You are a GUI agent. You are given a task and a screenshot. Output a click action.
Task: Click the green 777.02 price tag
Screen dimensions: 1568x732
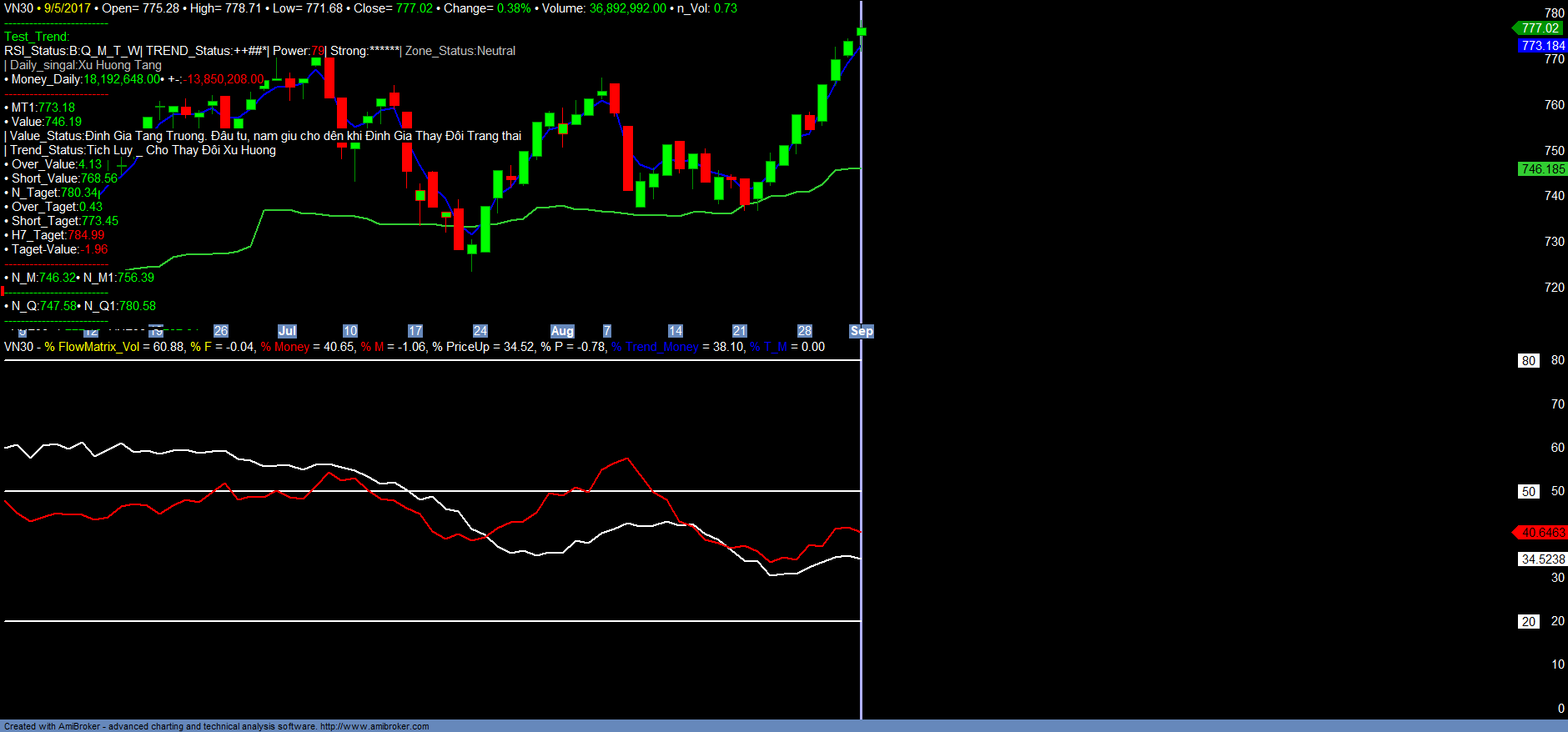coord(1540,28)
